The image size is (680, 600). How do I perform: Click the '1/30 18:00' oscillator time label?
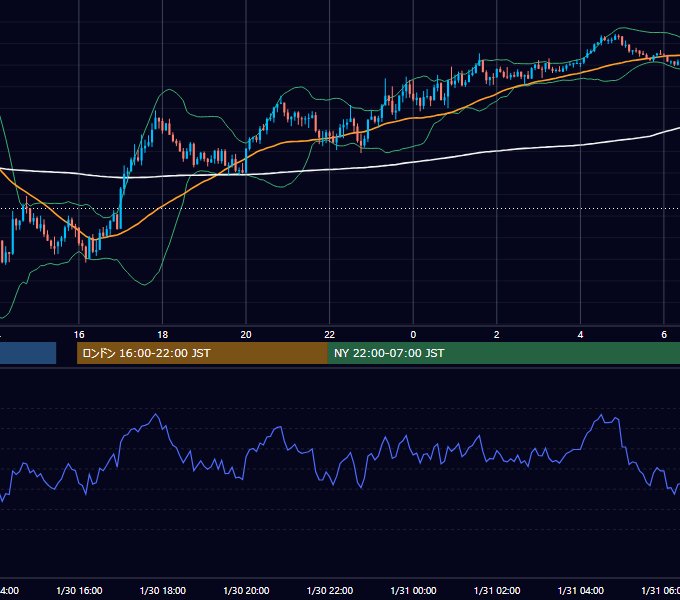pyautogui.click(x=163, y=590)
